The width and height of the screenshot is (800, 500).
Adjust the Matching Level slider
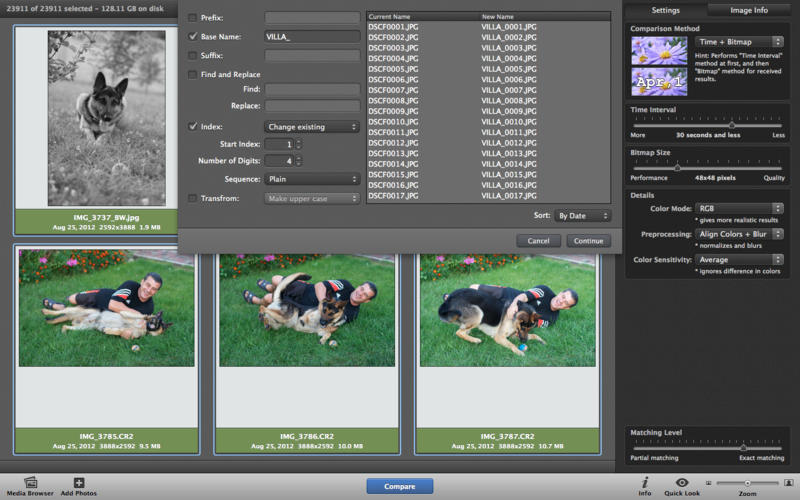(743, 448)
